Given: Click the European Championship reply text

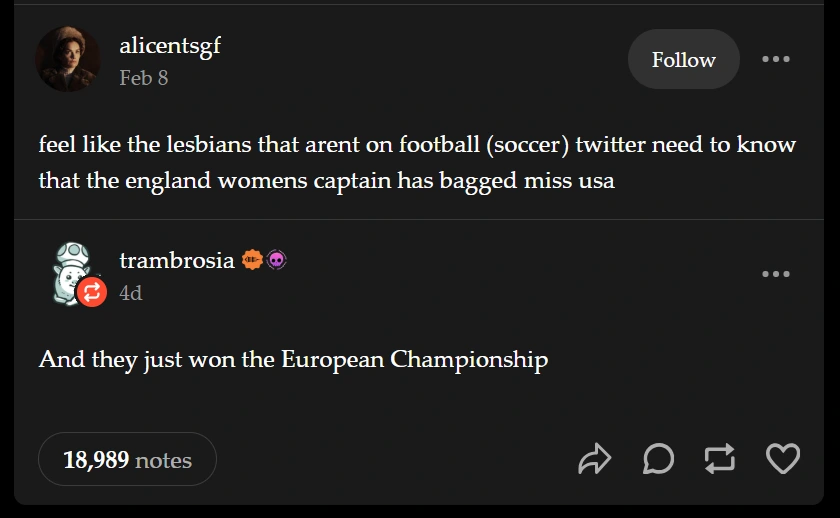Looking at the screenshot, I should (293, 359).
